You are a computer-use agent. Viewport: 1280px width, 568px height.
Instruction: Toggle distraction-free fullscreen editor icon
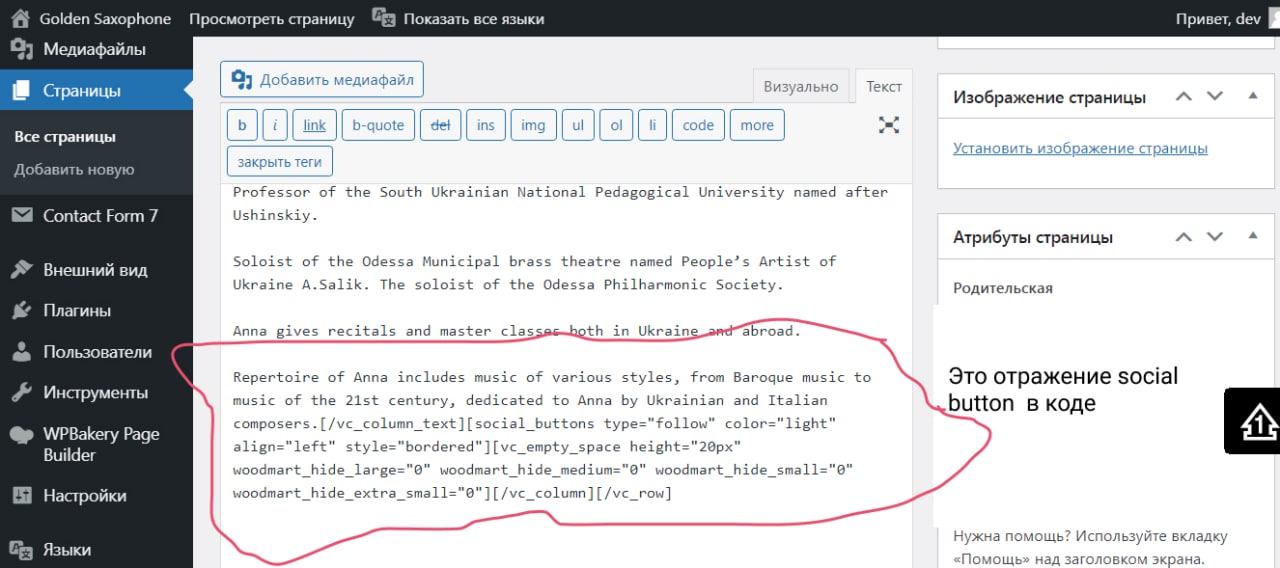[889, 125]
